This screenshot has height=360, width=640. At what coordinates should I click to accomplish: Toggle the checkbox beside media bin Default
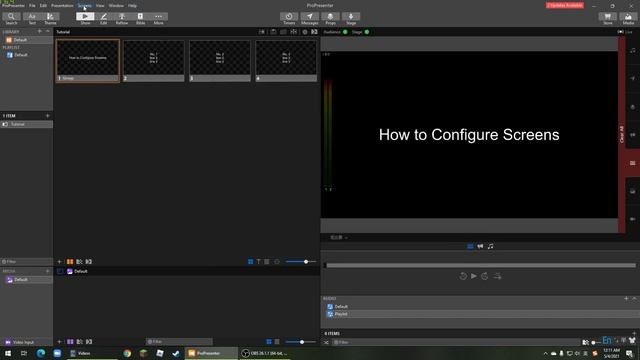tap(60, 271)
